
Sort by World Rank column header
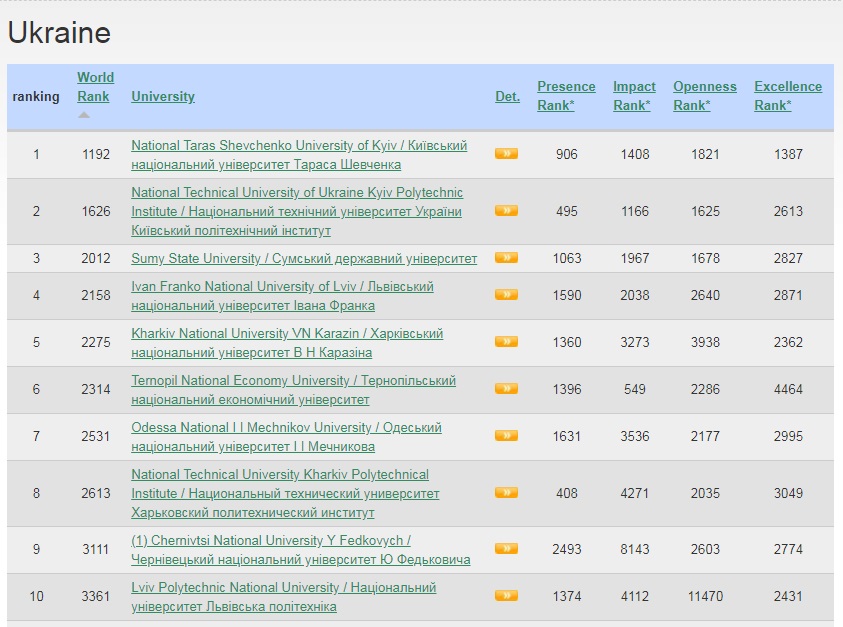(x=95, y=87)
